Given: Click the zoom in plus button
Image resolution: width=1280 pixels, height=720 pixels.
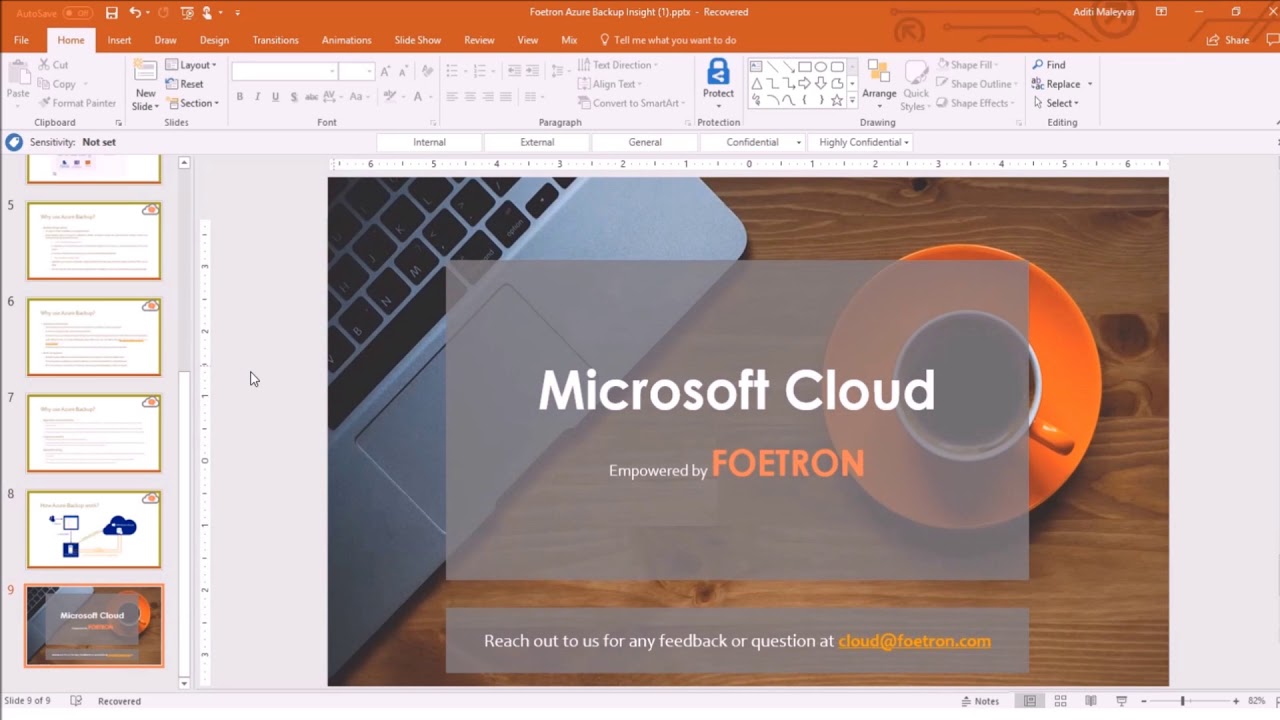Looking at the screenshot, I should (1236, 701).
